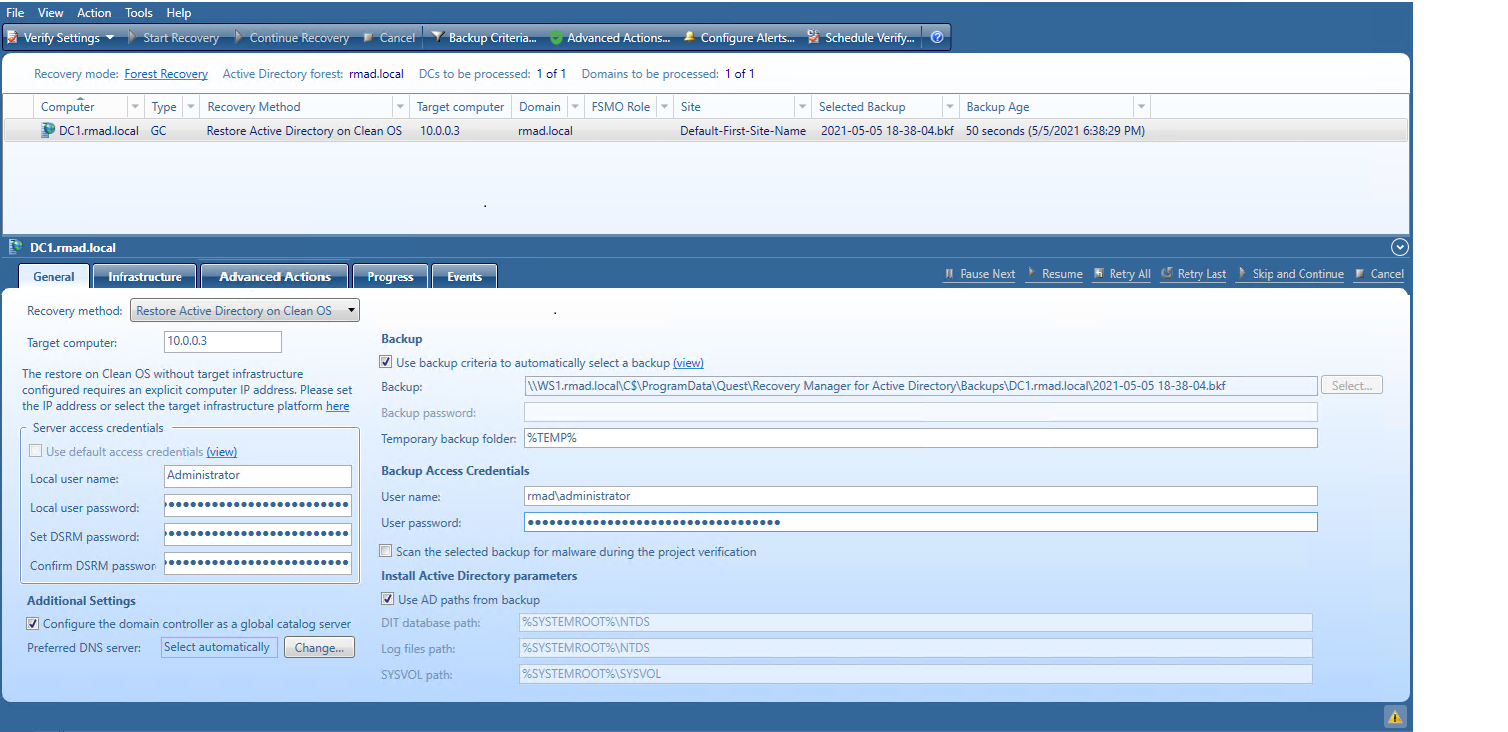This screenshot has width=1508, height=732.
Task: Click the warning icon at the bottom right
Action: tap(1395, 716)
